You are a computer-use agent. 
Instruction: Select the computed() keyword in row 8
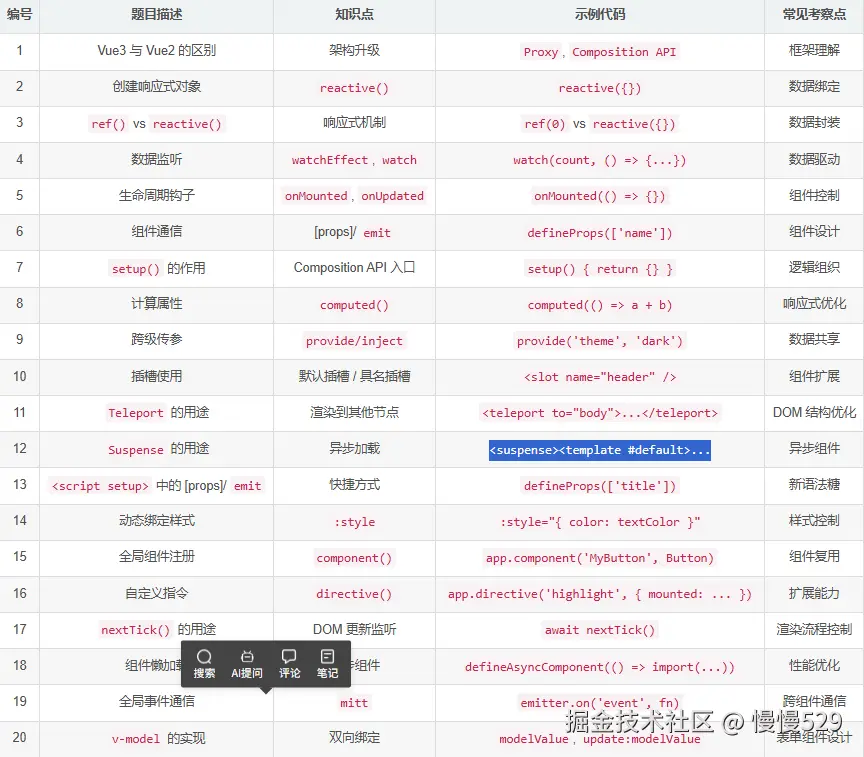click(x=353, y=304)
